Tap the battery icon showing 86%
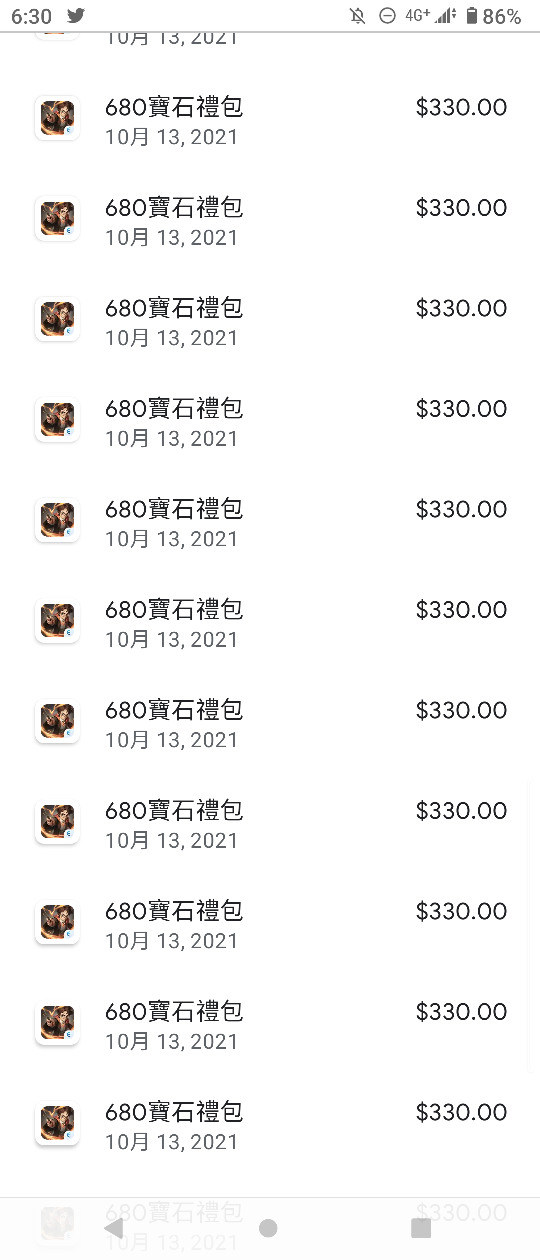 (x=472, y=16)
